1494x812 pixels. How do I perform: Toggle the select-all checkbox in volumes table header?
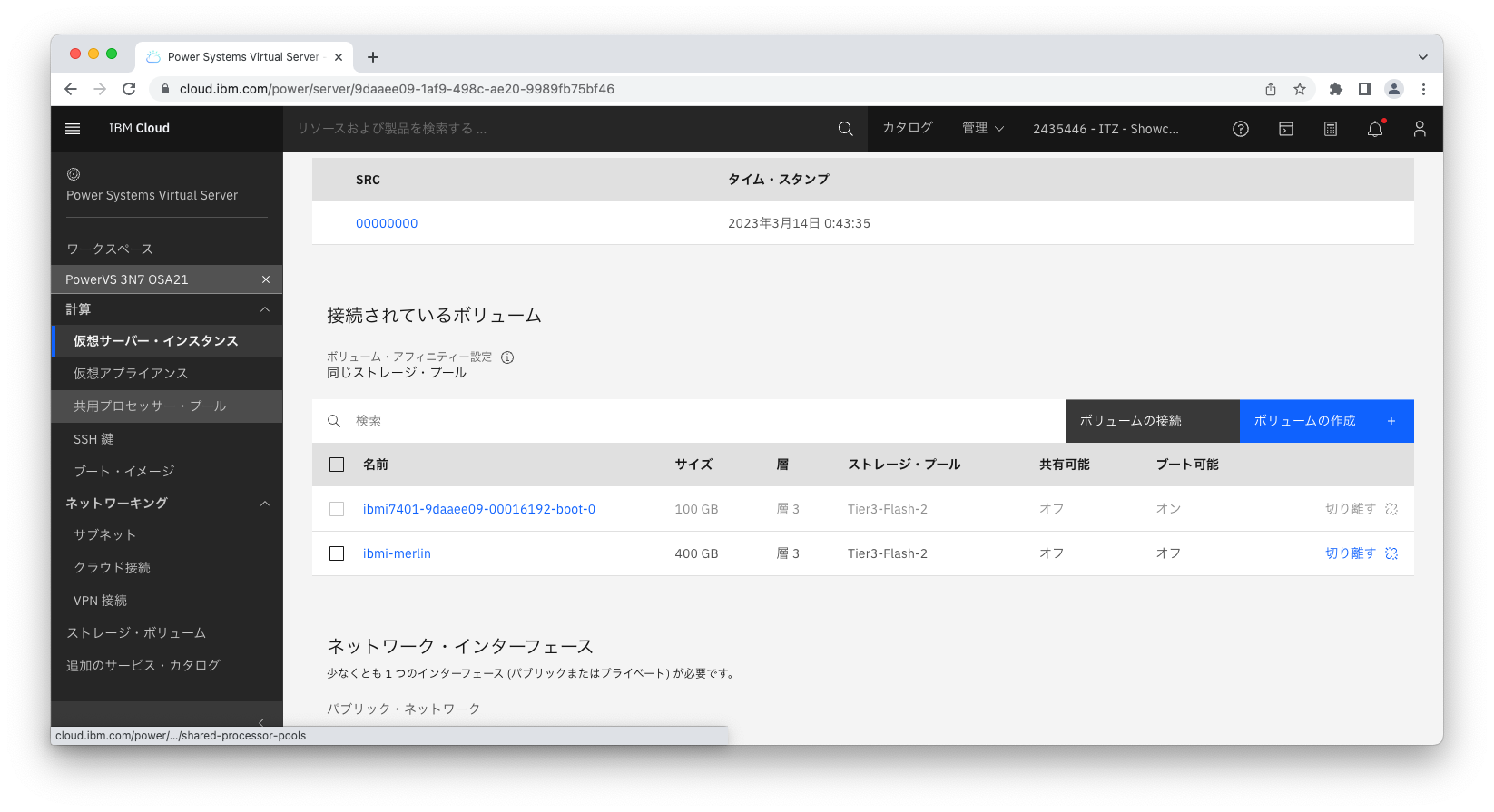pos(337,465)
